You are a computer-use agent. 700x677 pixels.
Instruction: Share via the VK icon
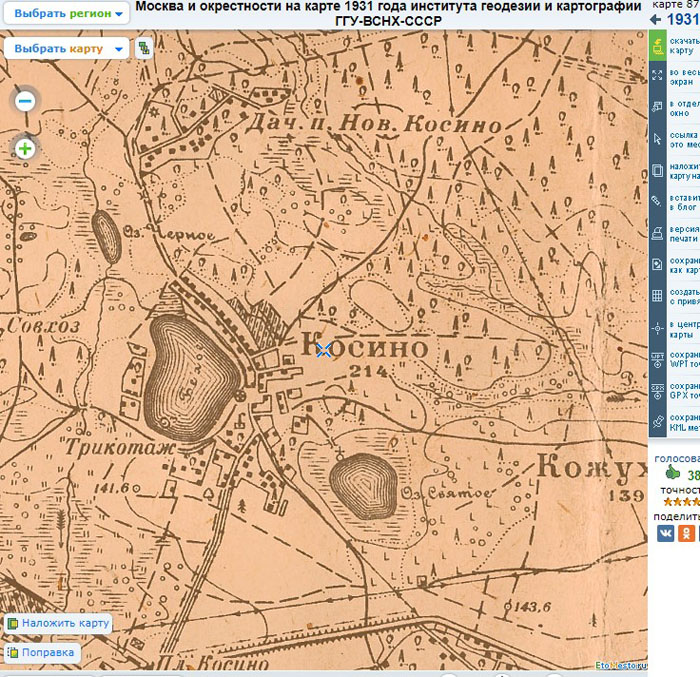665,533
